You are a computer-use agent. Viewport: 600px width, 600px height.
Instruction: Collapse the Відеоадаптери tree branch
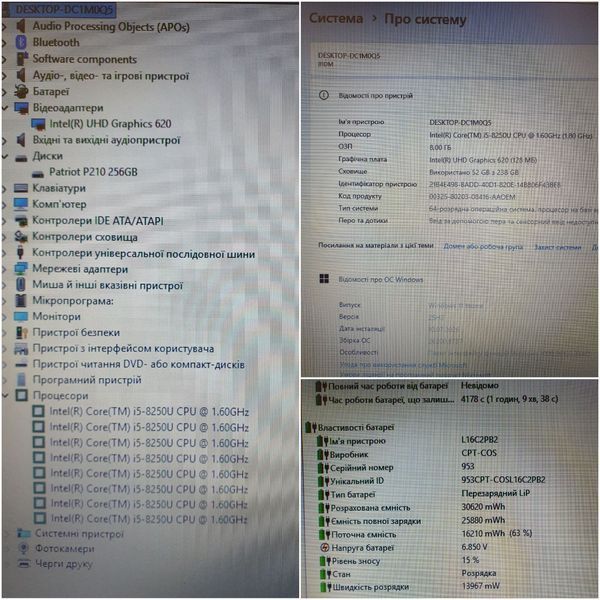pyautogui.click(x=5, y=108)
